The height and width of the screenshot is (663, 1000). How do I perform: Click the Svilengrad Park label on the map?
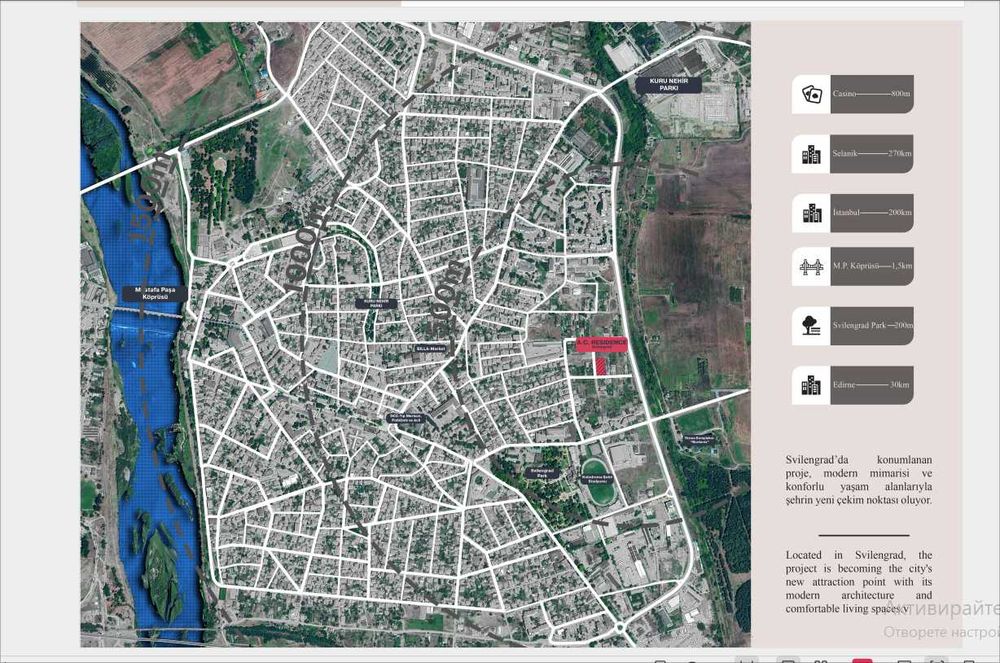(x=542, y=474)
